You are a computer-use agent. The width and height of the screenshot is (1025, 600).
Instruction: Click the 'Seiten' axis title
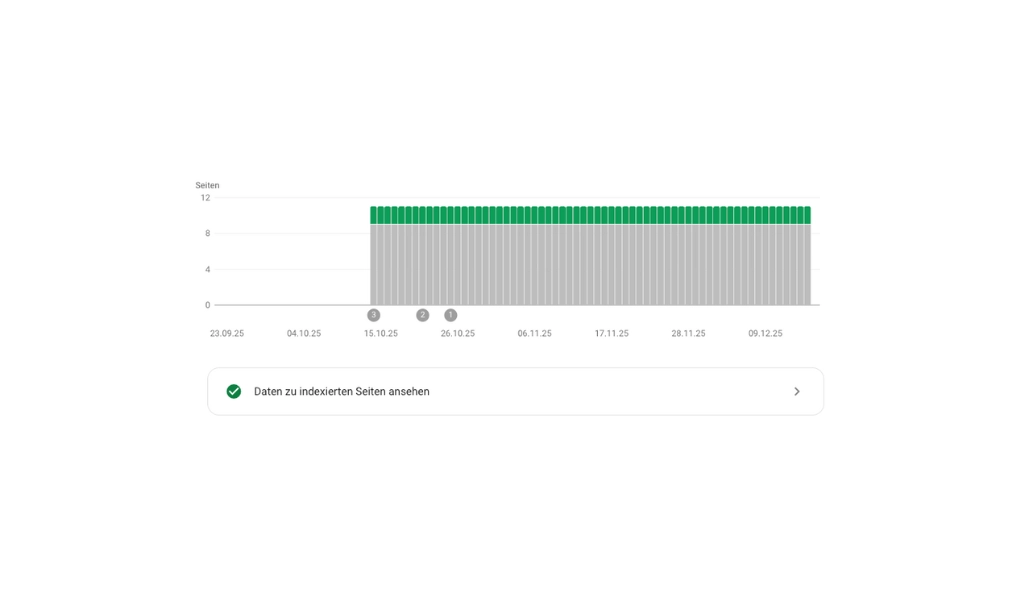point(207,186)
